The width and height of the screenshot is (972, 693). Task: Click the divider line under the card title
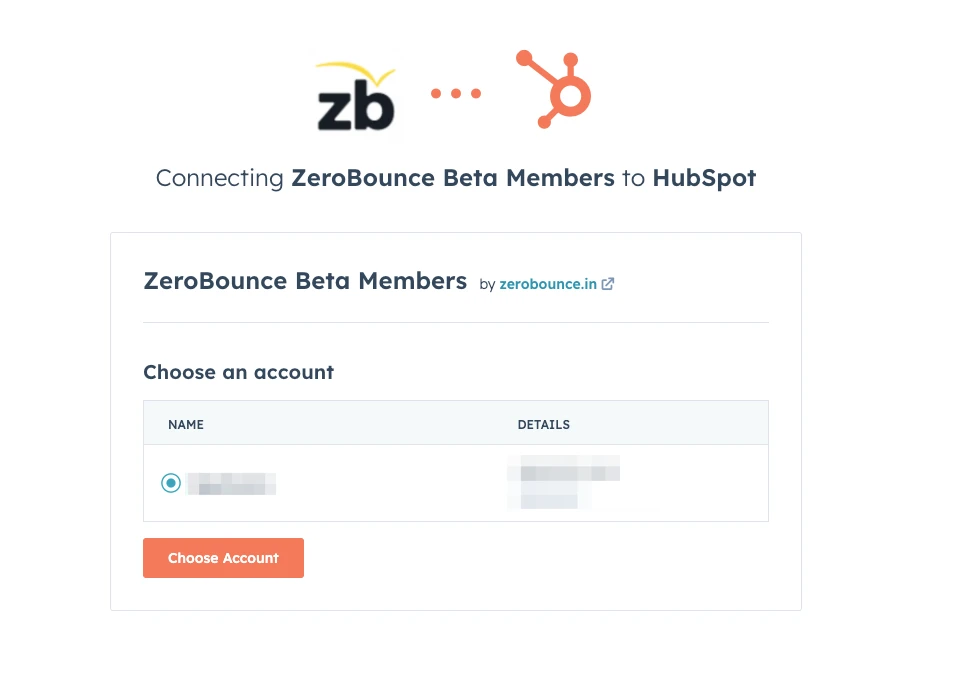pyautogui.click(x=456, y=322)
